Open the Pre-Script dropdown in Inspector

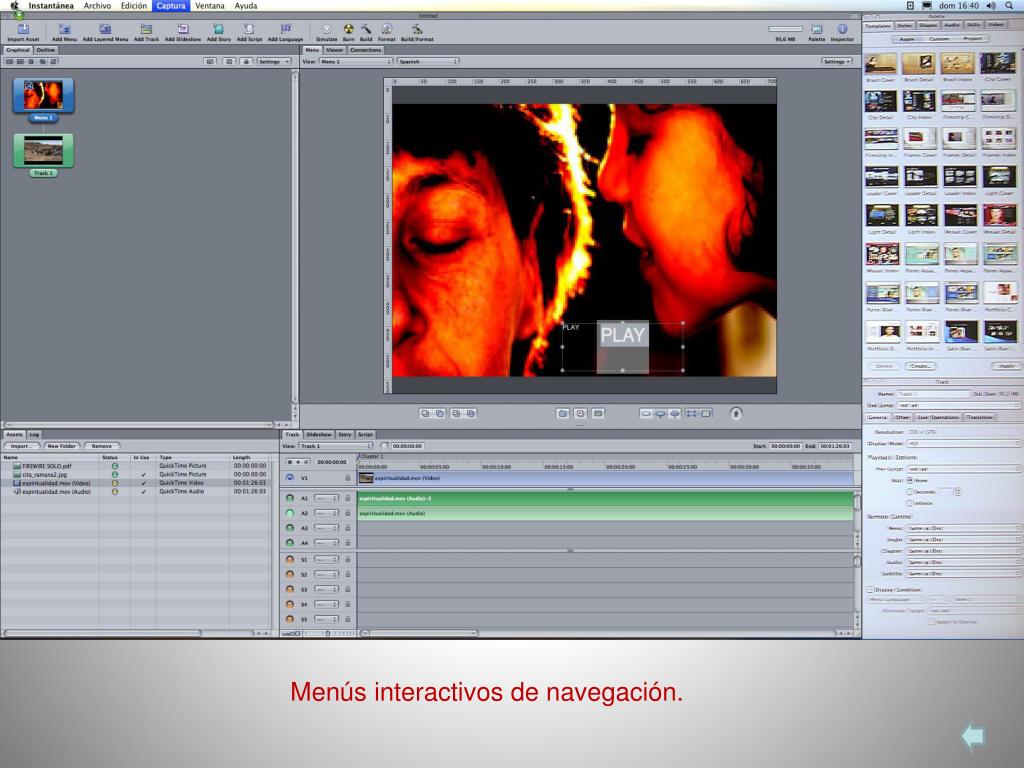click(963, 469)
